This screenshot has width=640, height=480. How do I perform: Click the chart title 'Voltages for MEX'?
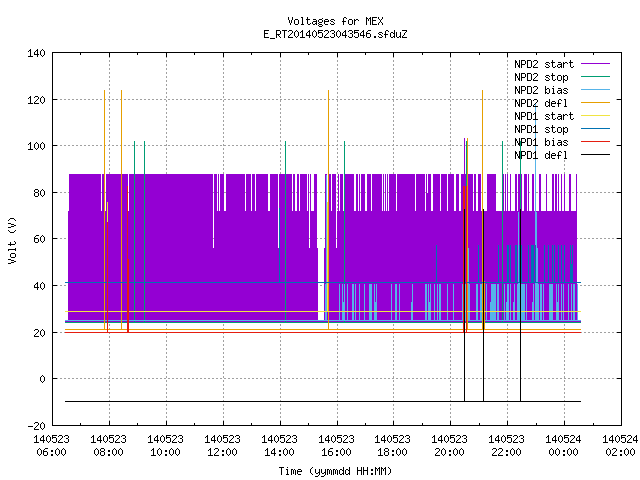click(335, 21)
